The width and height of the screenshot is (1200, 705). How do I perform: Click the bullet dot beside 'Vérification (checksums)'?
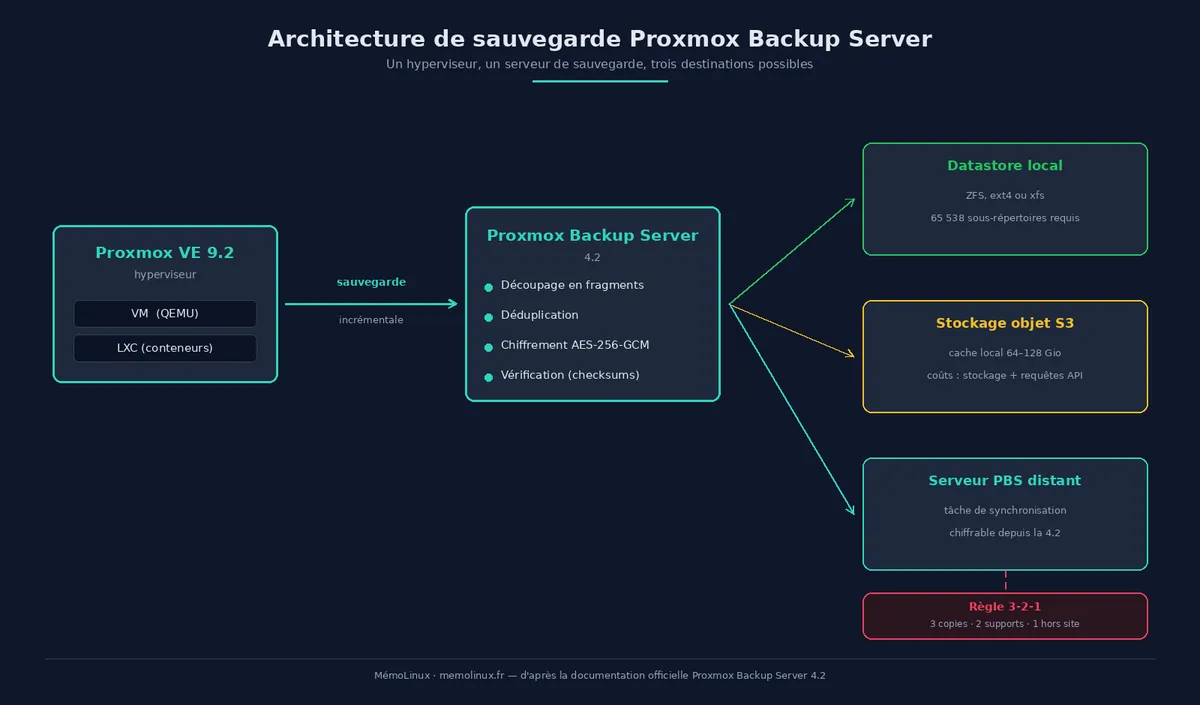point(488,377)
